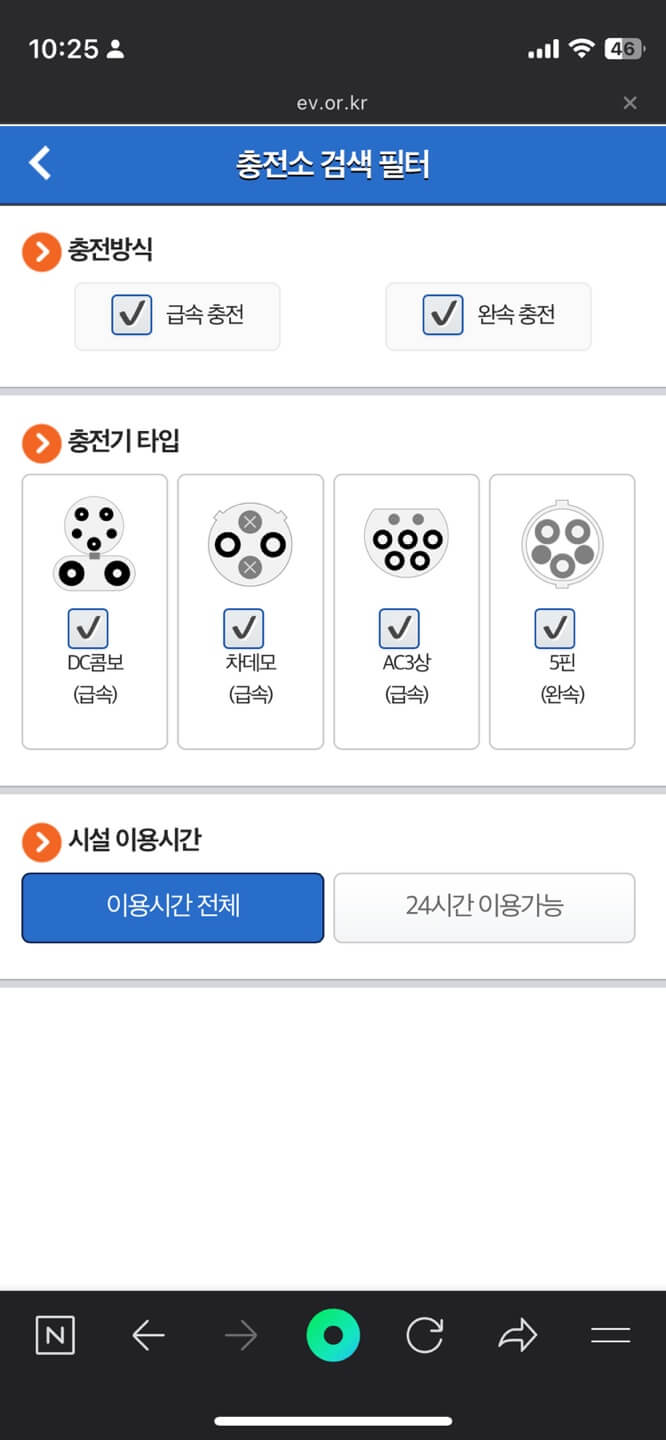The height and width of the screenshot is (1440, 666).
Task: Select the AC3상 connector plug icon
Action: coord(406,540)
